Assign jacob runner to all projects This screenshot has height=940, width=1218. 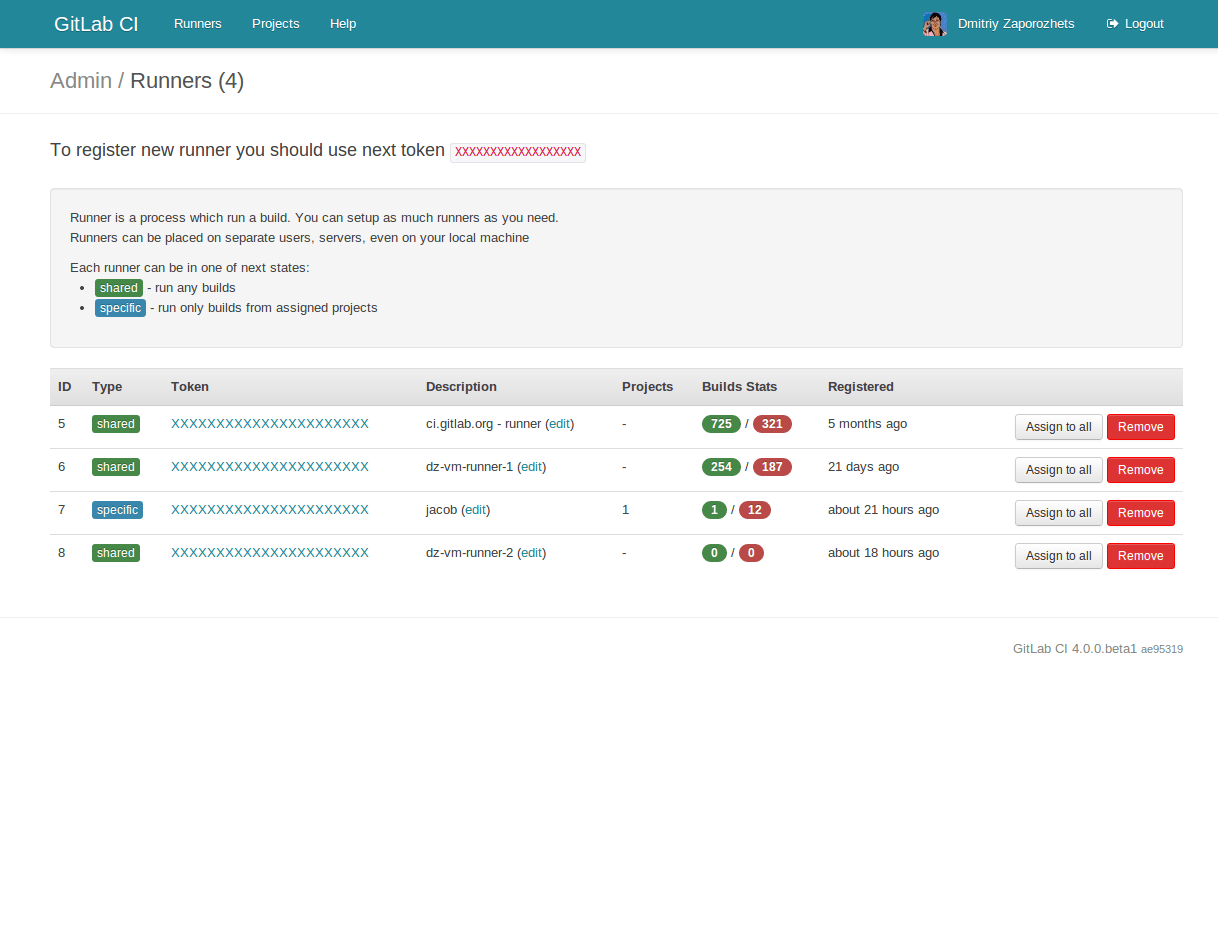coord(1058,513)
